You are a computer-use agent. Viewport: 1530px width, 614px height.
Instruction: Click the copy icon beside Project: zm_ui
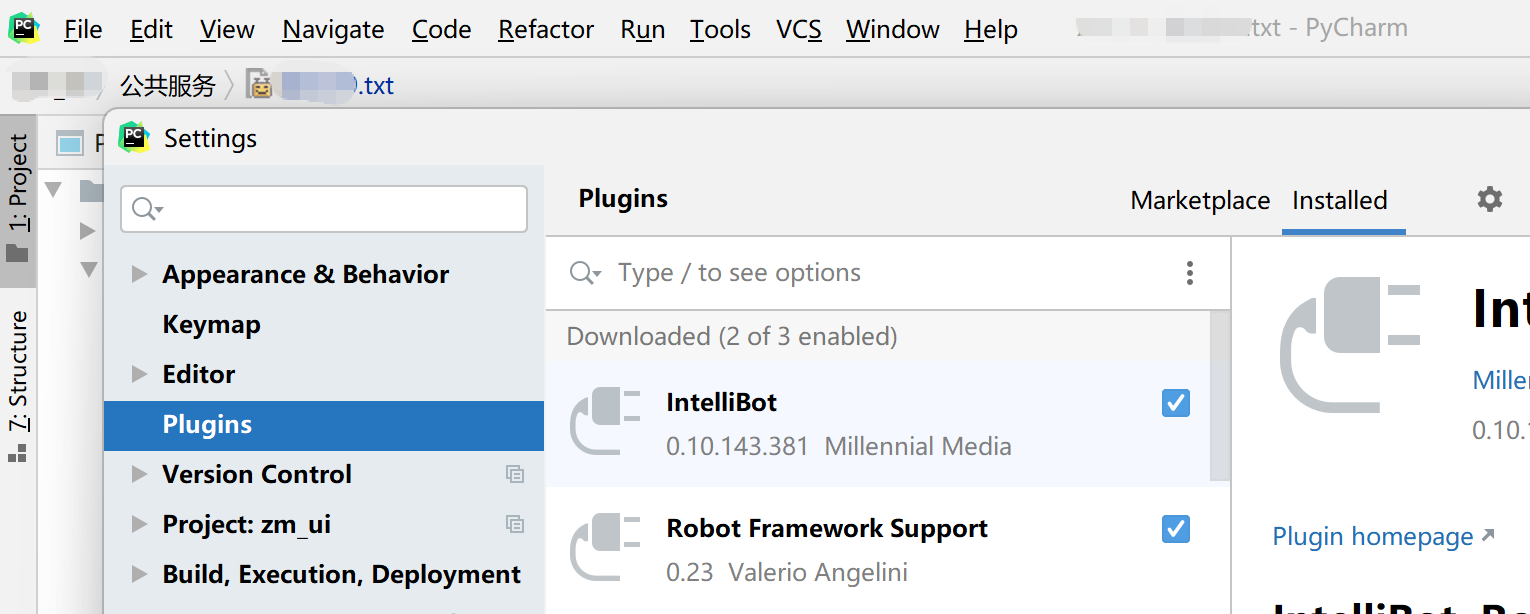click(515, 524)
